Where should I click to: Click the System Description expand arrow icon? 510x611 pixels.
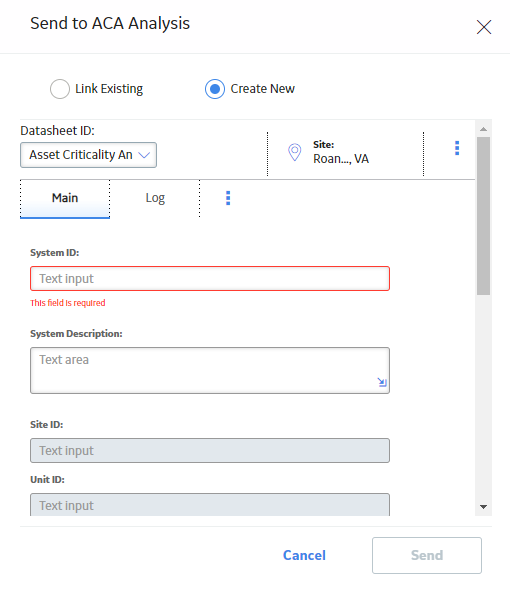click(382, 382)
